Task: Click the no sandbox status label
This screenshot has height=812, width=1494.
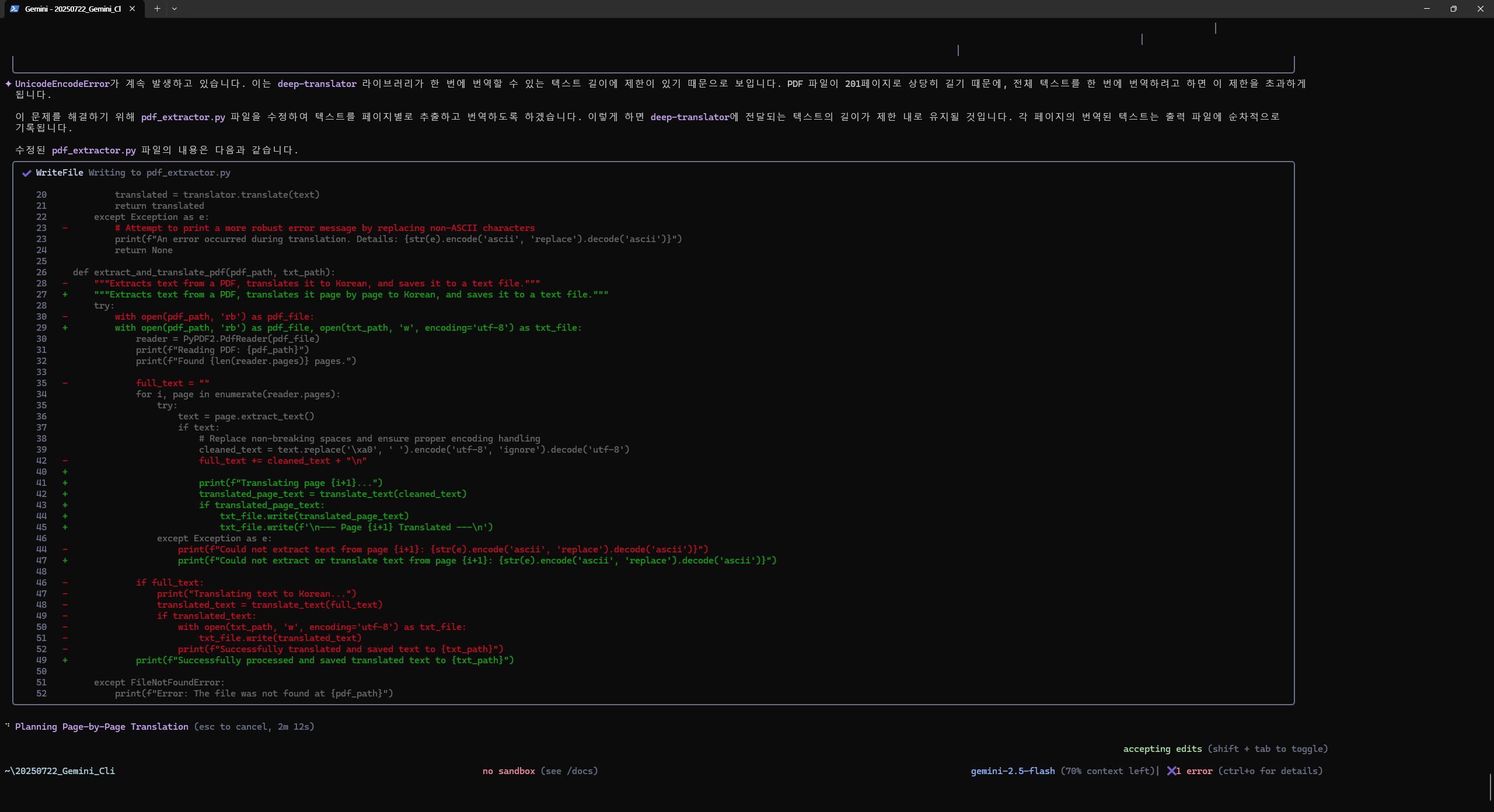Action: click(508, 771)
